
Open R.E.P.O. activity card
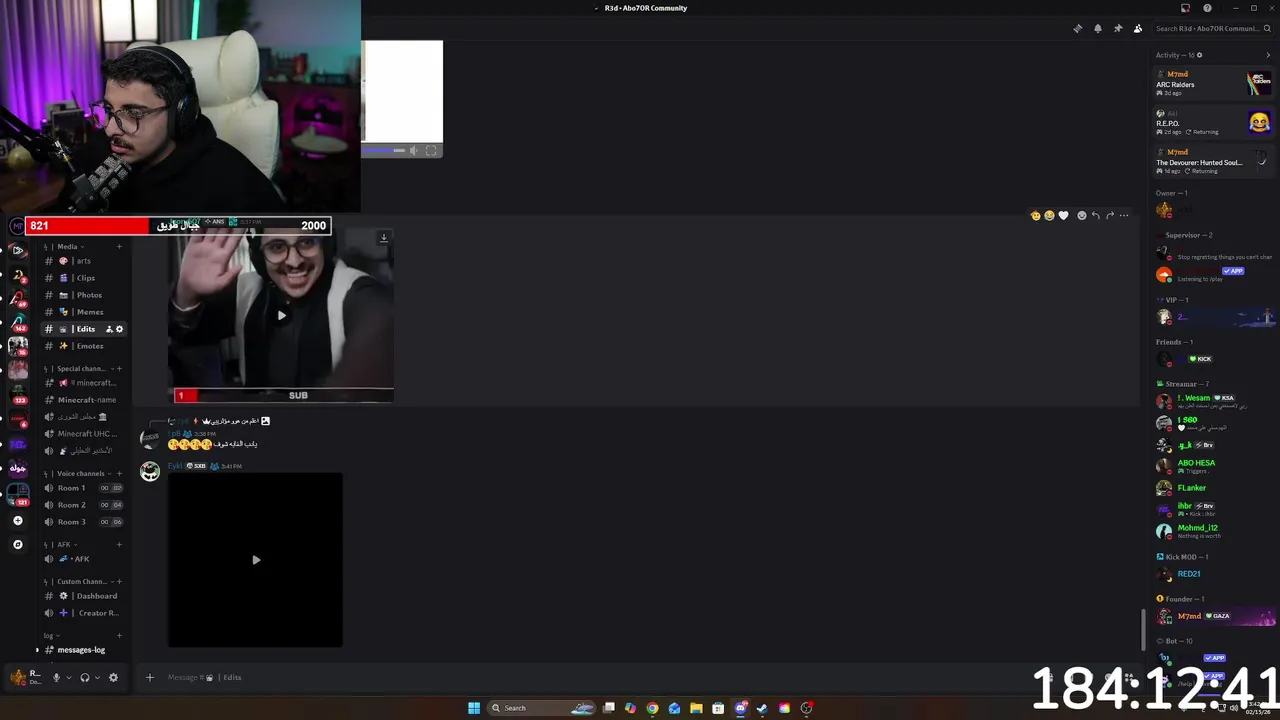1214,123
